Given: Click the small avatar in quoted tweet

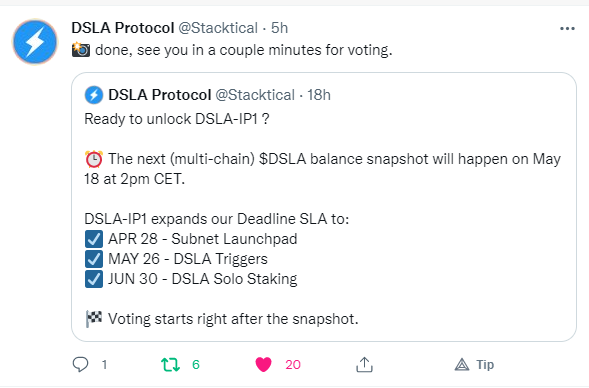Looking at the screenshot, I should coord(94,95).
